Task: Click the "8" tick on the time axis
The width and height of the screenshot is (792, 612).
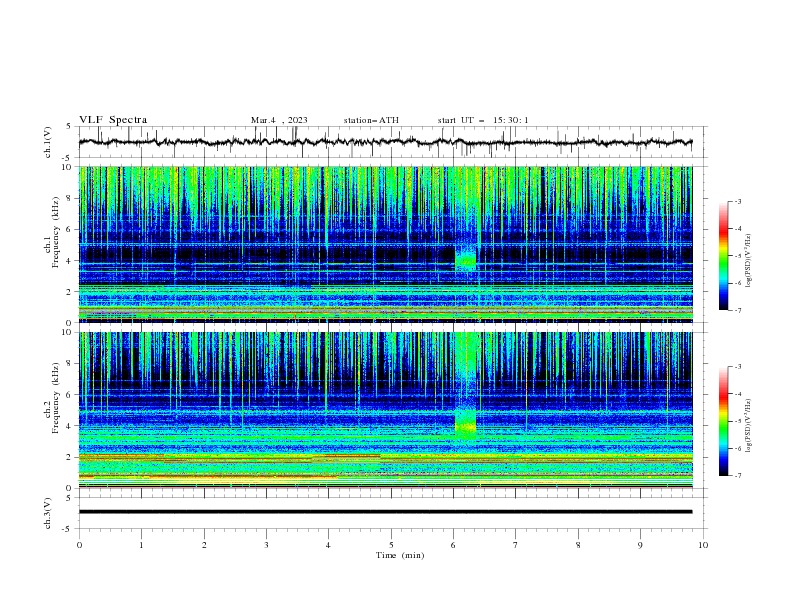Action: (578, 545)
